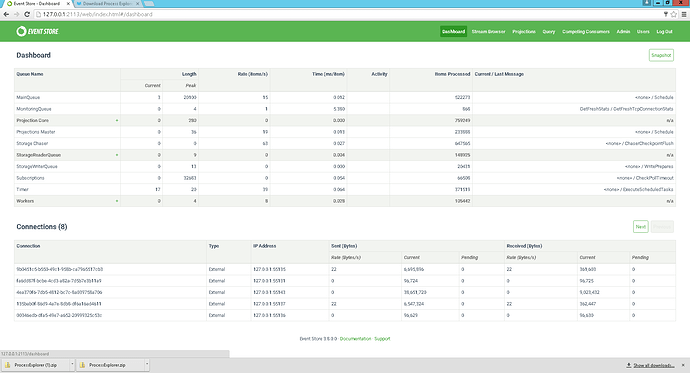Click the Chrome user profile icon
The image size is (690, 373).
coord(646,3)
